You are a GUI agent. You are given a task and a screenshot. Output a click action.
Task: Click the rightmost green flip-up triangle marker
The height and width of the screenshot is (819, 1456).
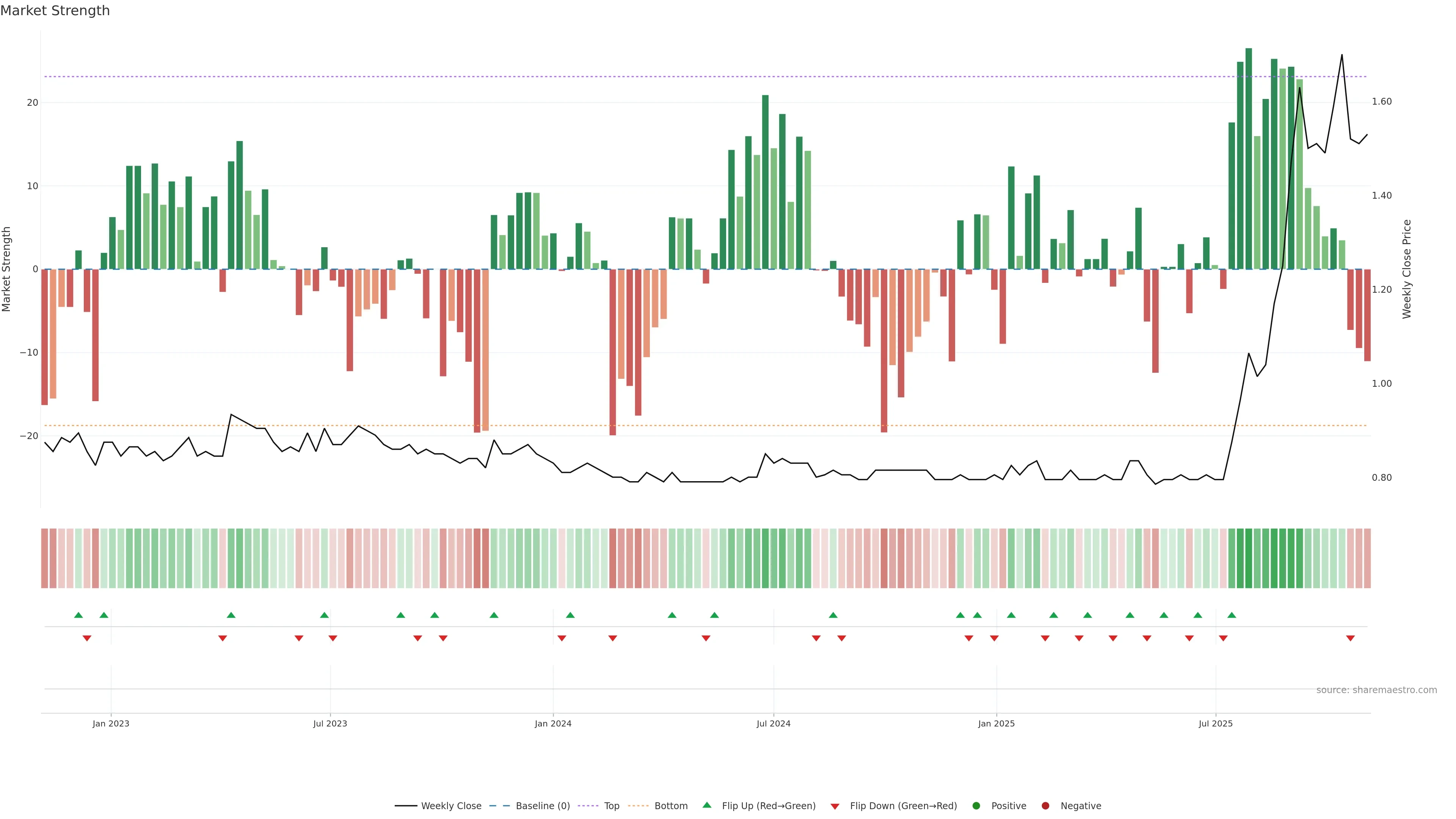coord(1232,615)
